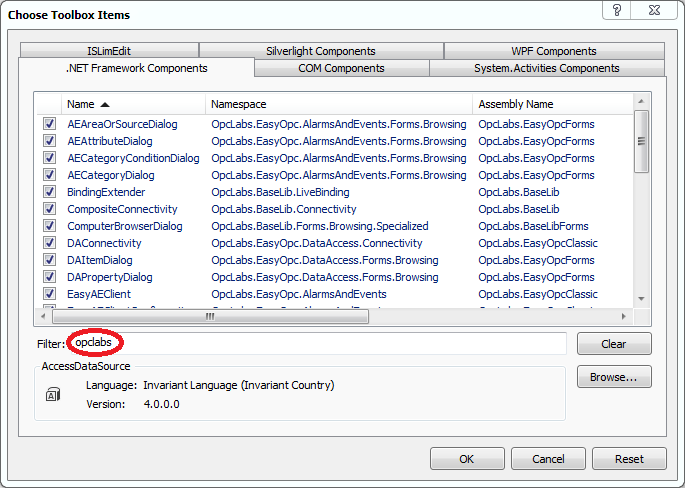685x488 pixels.
Task: Open the COM Components tab
Action: coord(341,68)
